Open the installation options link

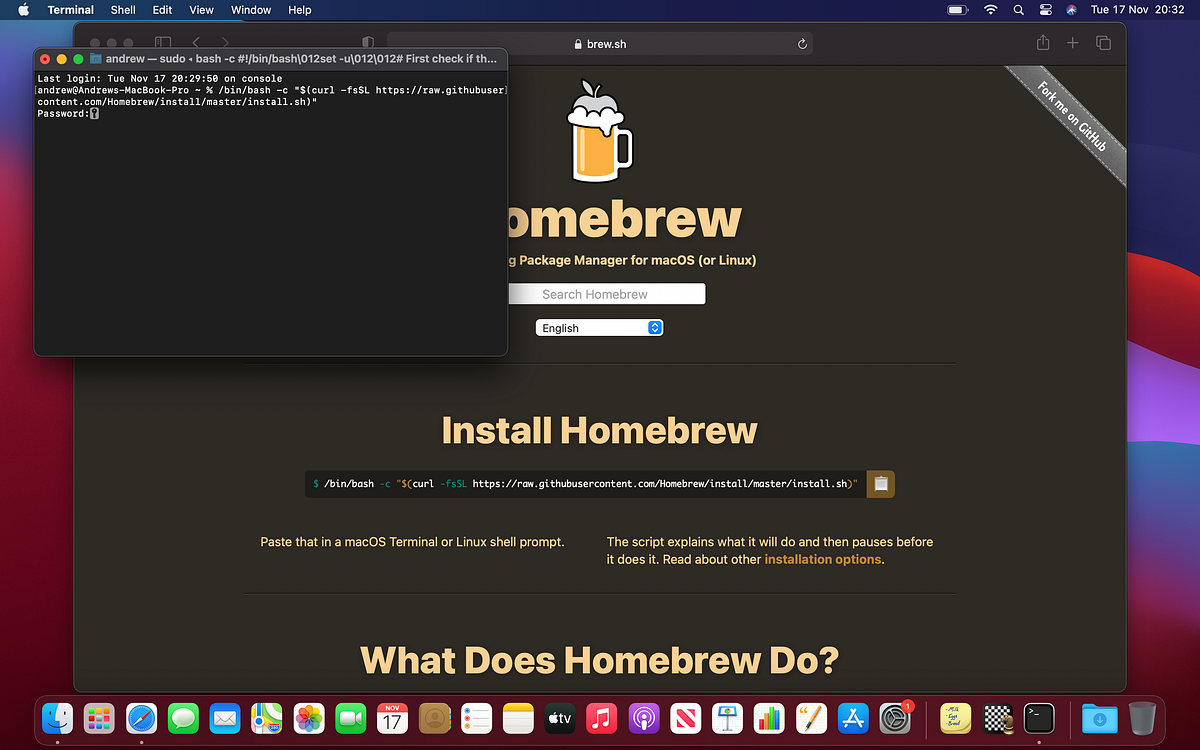pyautogui.click(x=822, y=559)
